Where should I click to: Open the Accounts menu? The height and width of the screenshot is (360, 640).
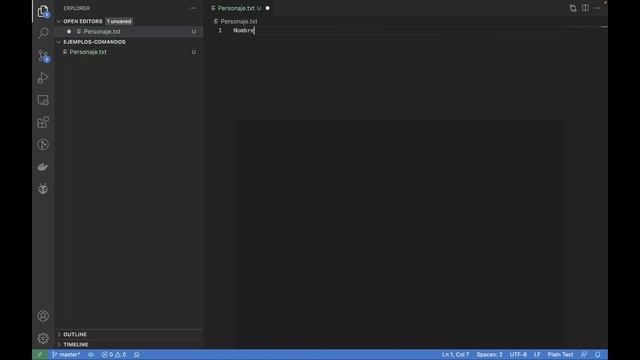(x=43, y=316)
